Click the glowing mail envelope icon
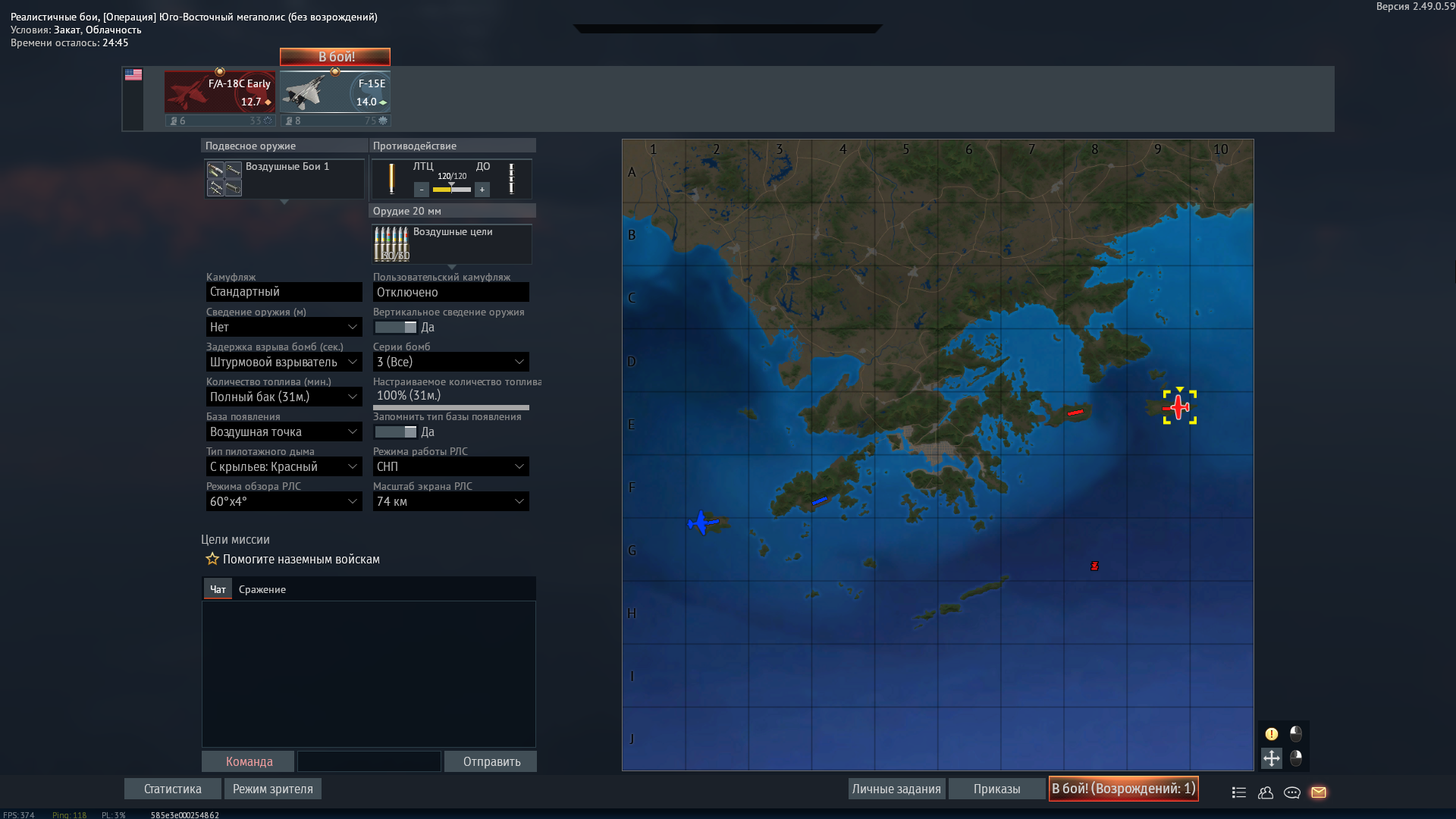The width and height of the screenshot is (1456, 819). (1318, 792)
